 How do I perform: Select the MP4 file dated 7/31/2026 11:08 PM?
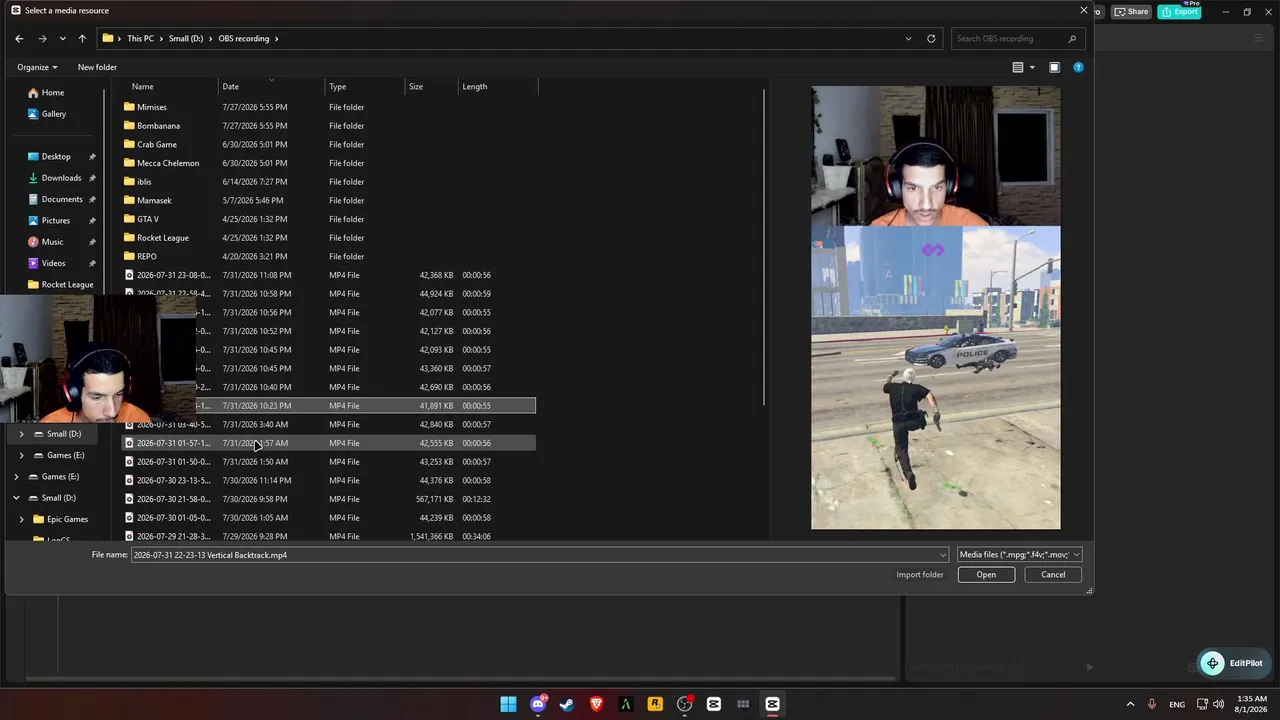[328, 275]
